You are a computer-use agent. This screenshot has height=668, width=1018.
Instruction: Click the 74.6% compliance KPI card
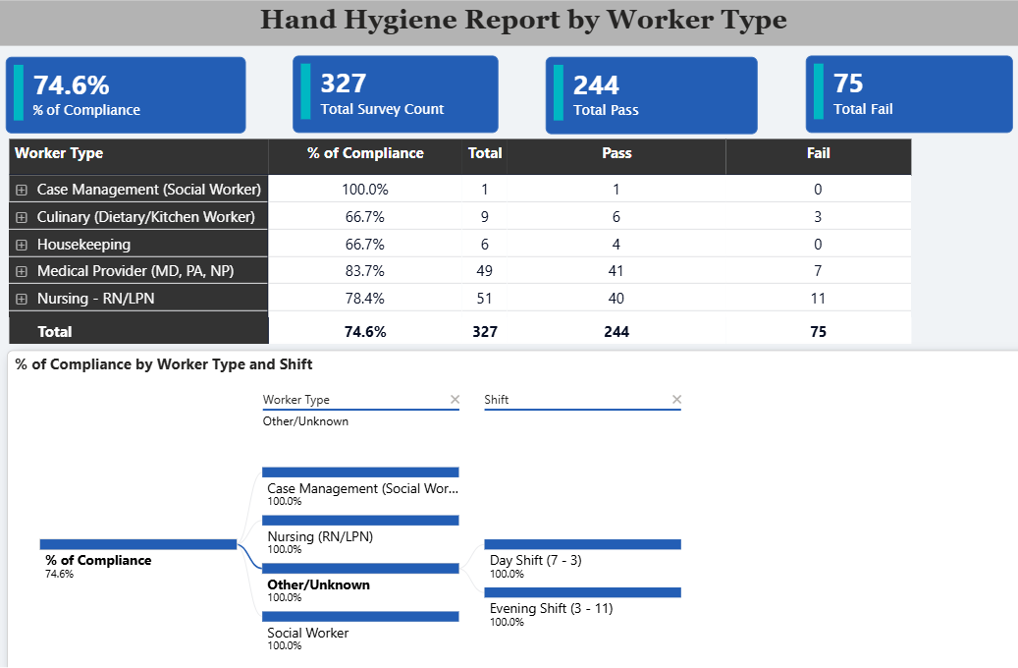[x=126, y=95]
